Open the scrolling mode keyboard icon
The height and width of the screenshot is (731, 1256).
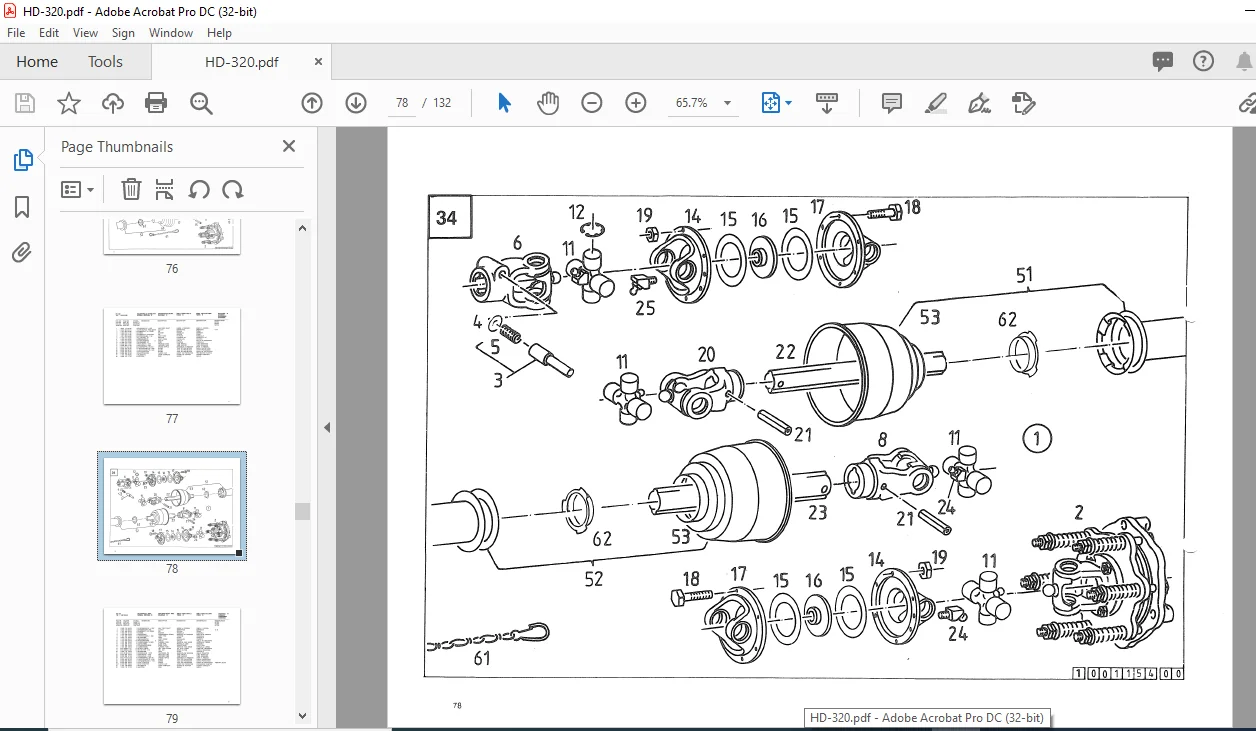827,103
